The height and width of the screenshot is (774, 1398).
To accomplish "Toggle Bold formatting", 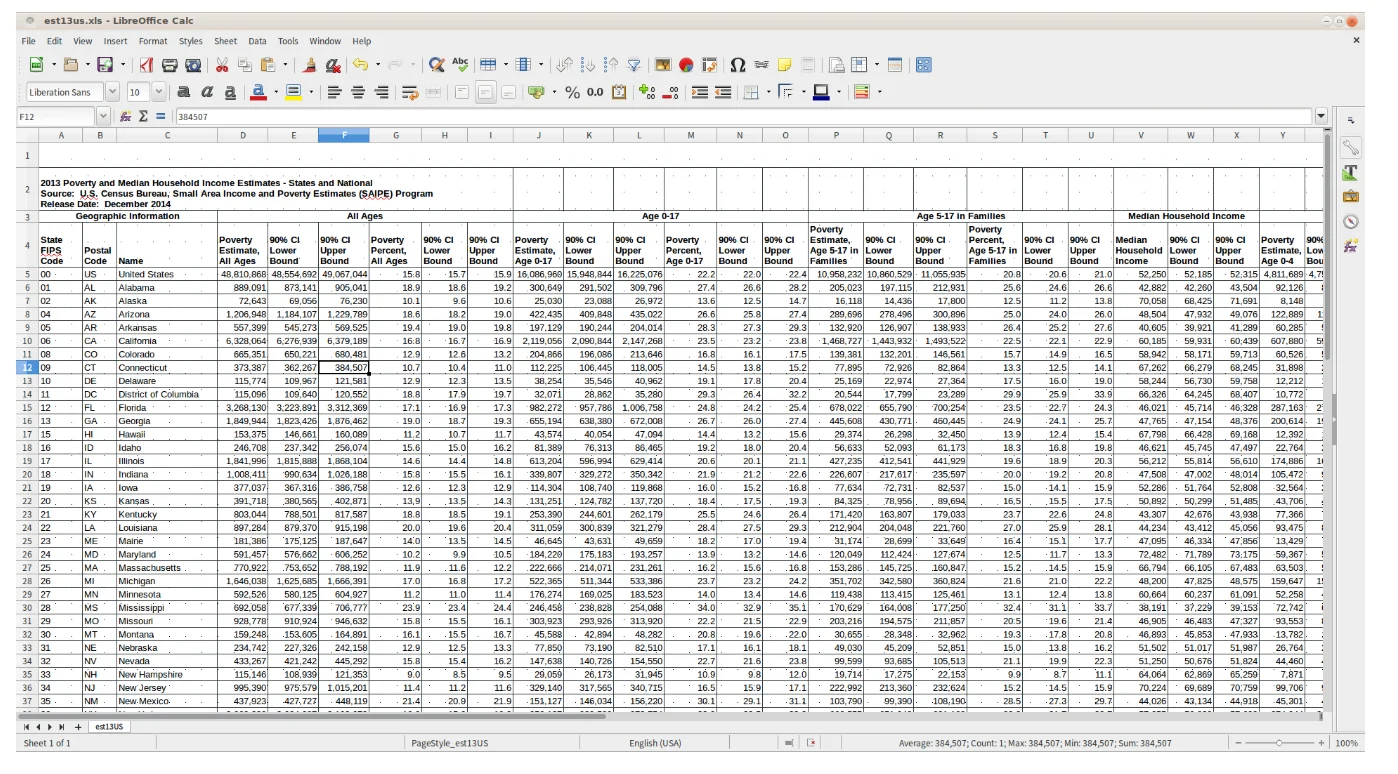I will tap(184, 92).
